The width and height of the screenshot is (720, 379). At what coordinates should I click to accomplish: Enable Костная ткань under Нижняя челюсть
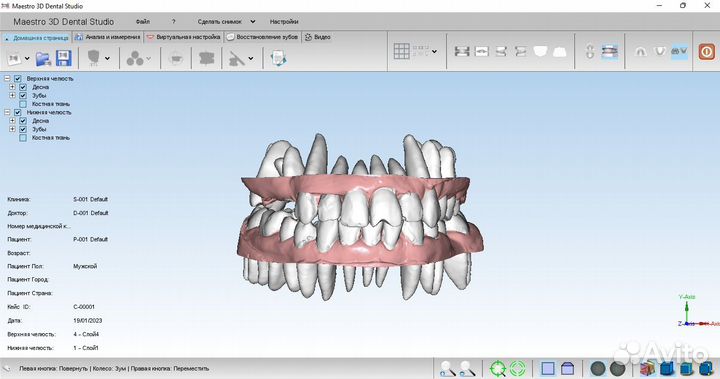click(x=23, y=138)
